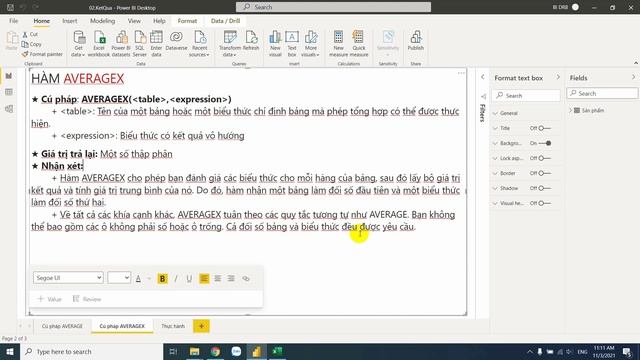The height and width of the screenshot is (360, 640).
Task: Insert a Text box
Action: [292, 44]
